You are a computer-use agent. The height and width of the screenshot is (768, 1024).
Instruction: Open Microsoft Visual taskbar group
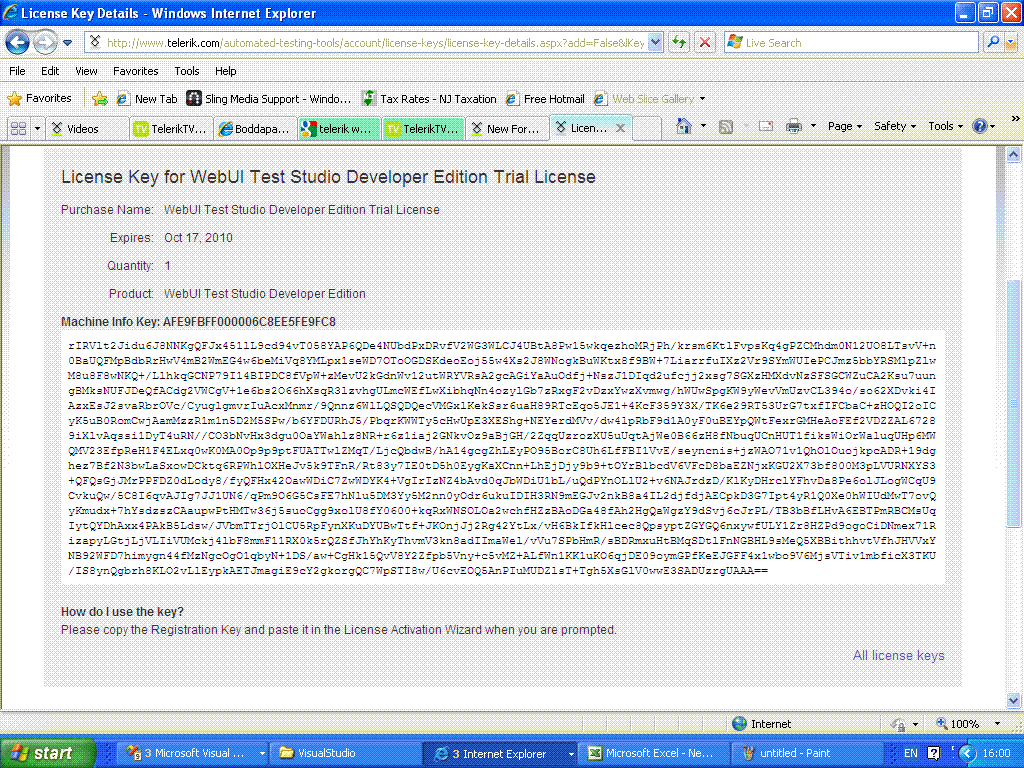[x=195, y=753]
